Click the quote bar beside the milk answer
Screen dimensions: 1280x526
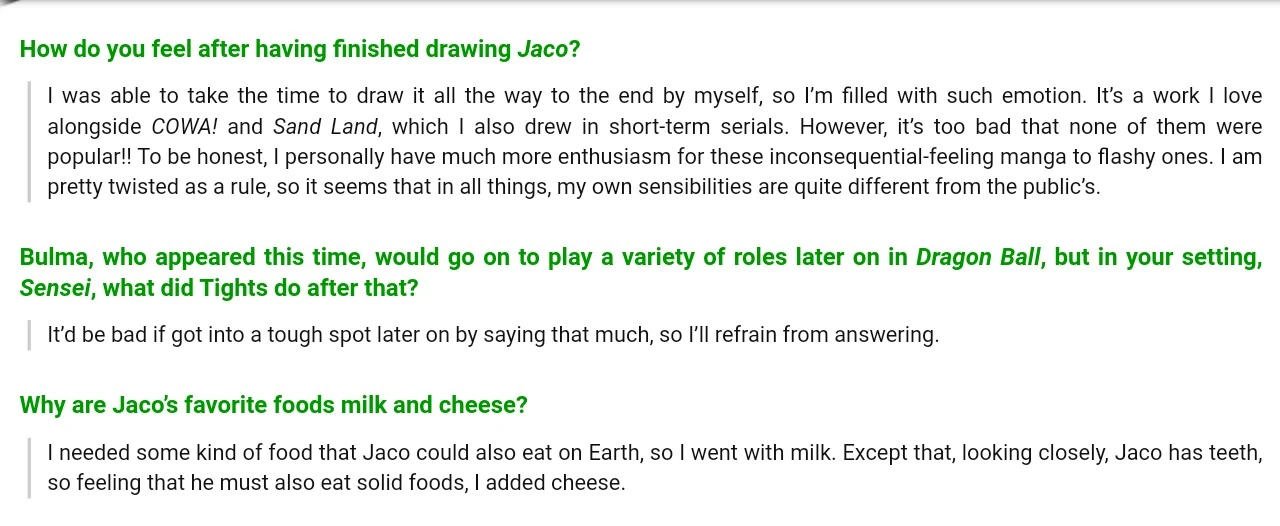(x=29, y=468)
